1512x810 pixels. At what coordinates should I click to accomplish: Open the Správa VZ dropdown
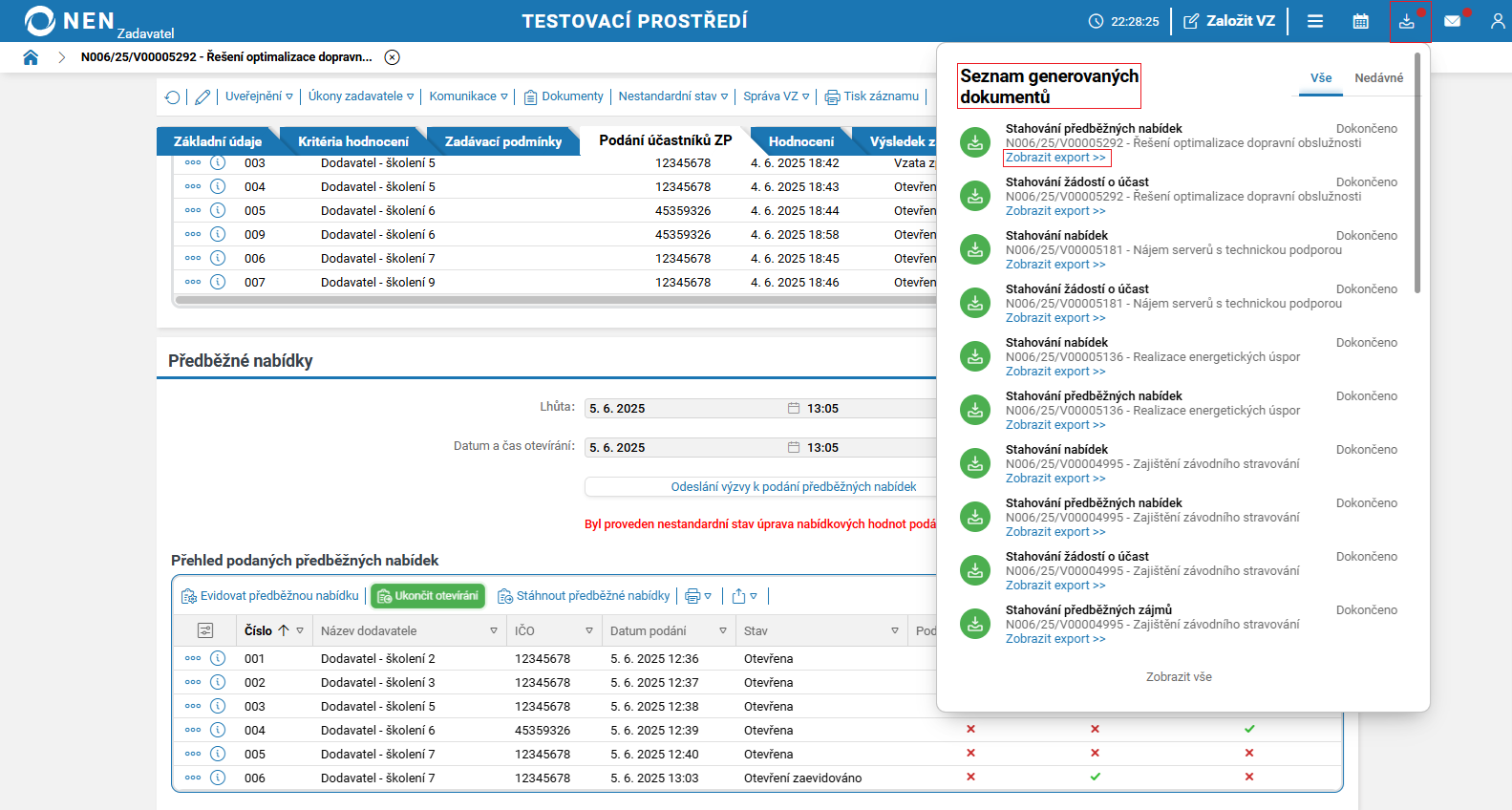coord(776,96)
